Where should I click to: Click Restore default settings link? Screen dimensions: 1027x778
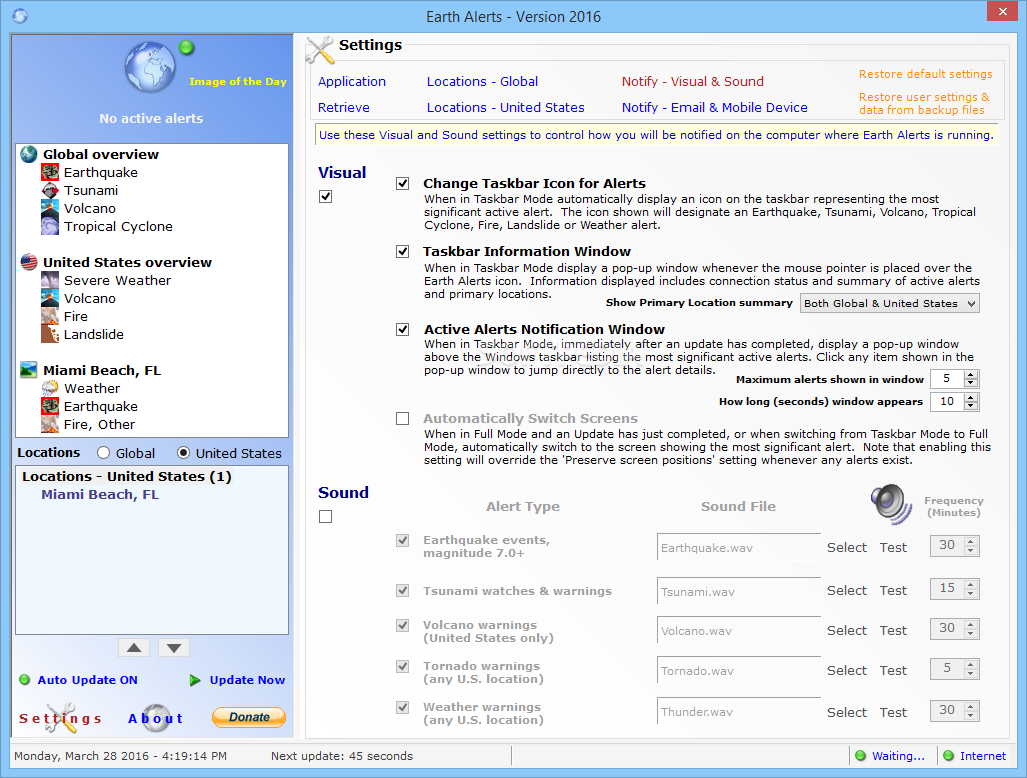925,74
